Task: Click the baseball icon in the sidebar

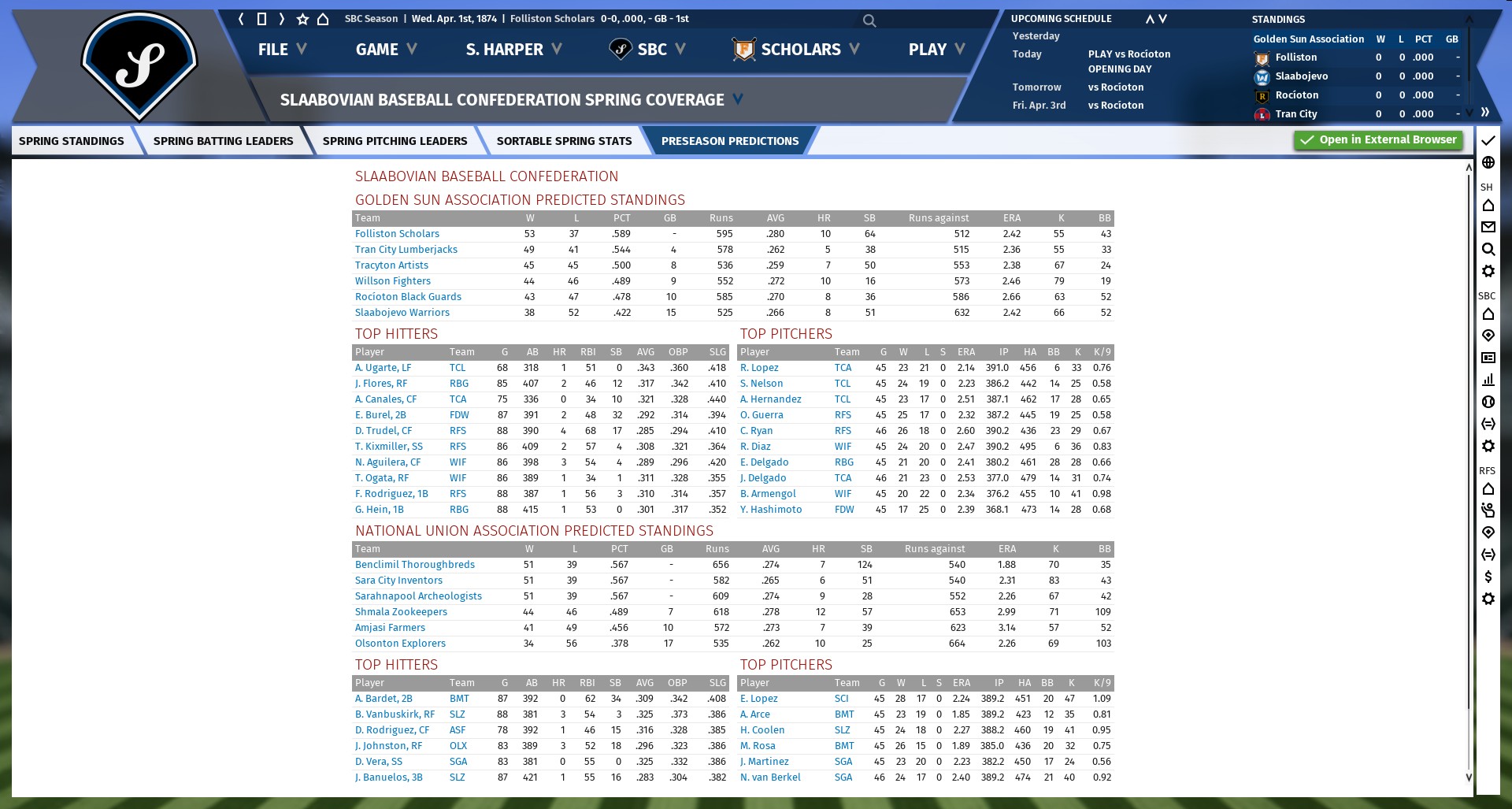Action: 1488,402
